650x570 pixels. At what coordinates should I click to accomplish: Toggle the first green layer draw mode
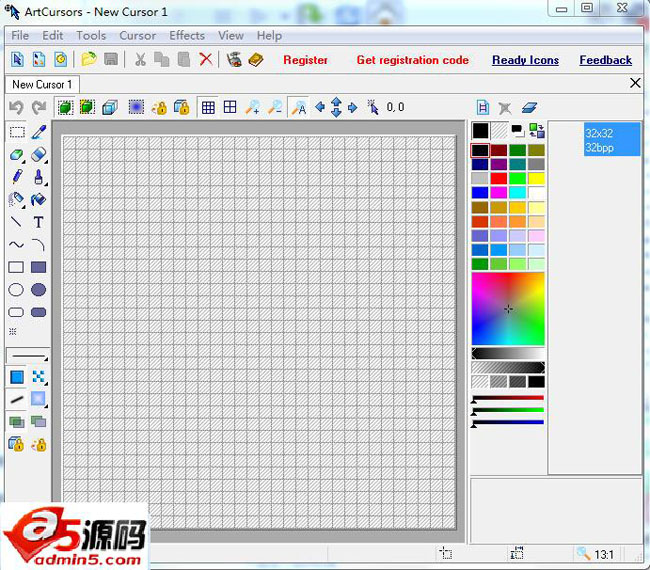click(x=17, y=422)
